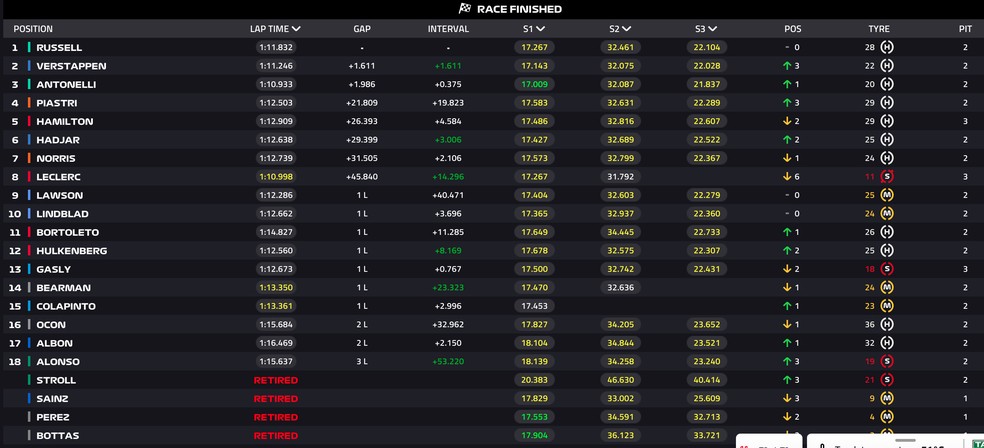Click the RACE FINISHED status heading
Image resolution: width=984 pixels, height=448 pixels.
519,9
